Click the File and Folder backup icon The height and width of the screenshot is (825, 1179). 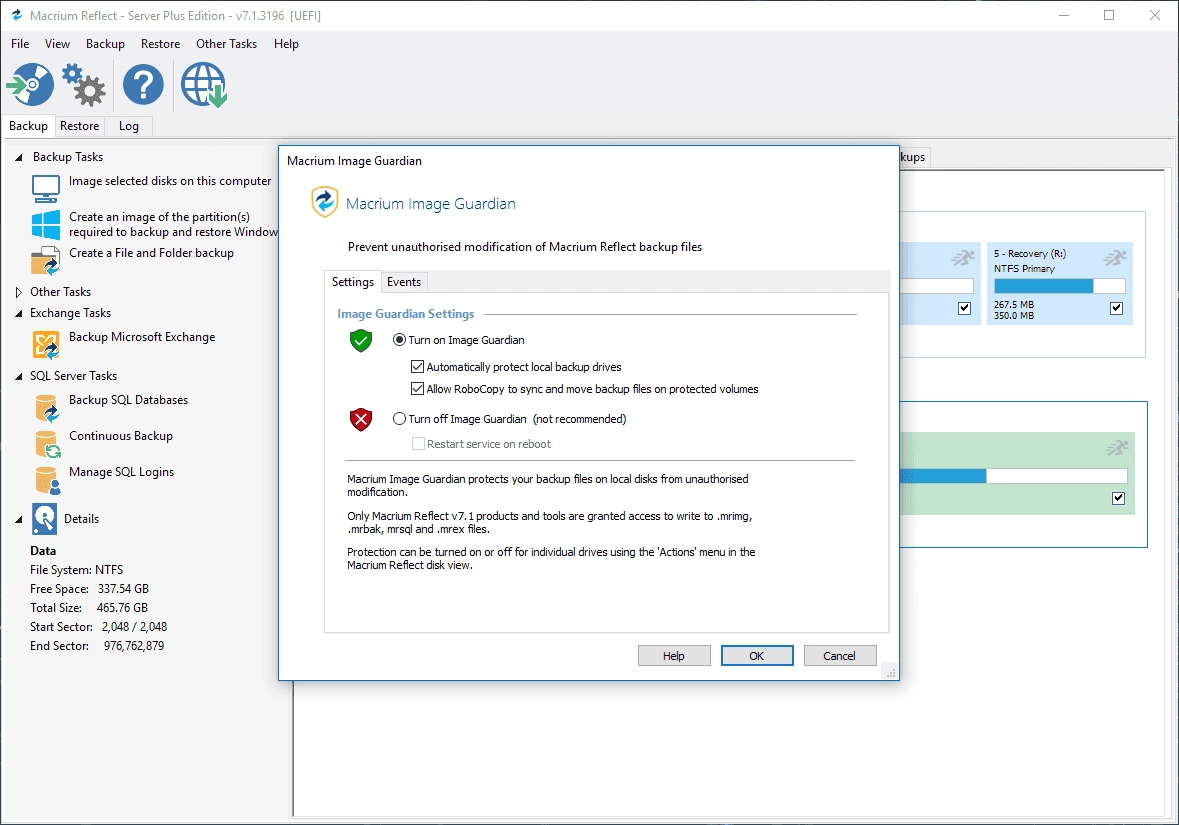click(x=46, y=261)
